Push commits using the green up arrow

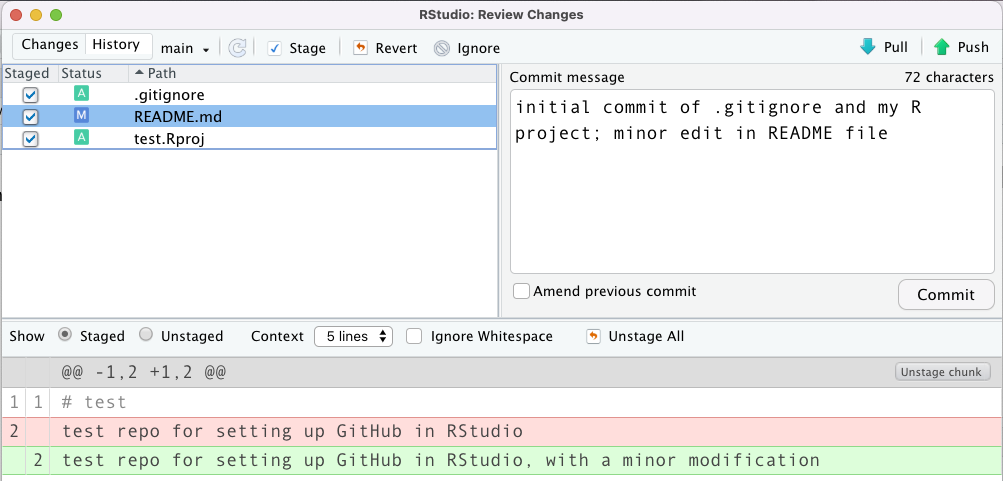coord(941,47)
